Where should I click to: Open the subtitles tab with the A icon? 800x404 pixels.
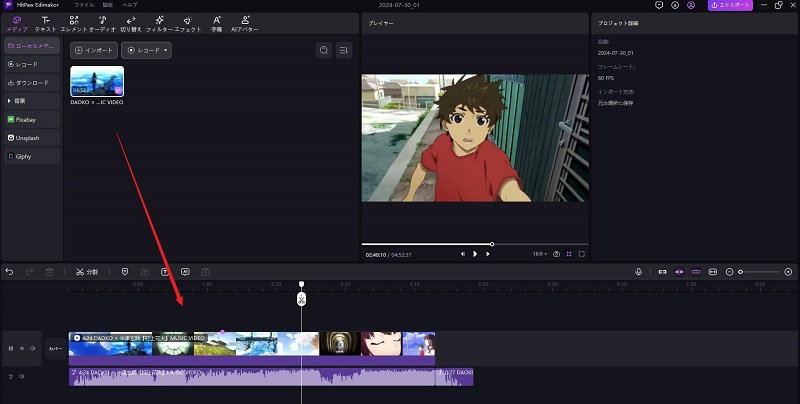tap(217, 23)
